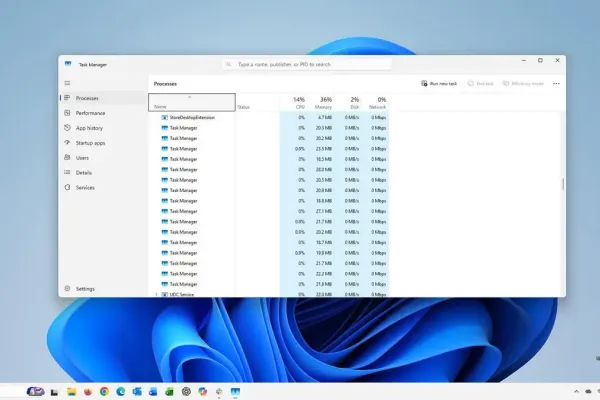600x400 pixels.
Task: Click the End task button
Action: tap(481, 83)
